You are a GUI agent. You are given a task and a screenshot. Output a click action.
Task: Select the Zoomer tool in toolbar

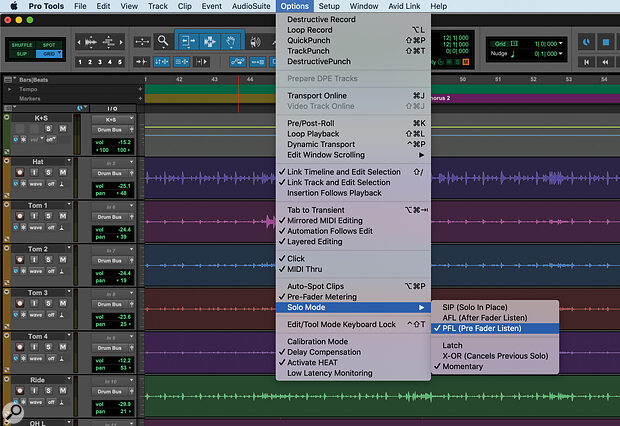click(163, 41)
